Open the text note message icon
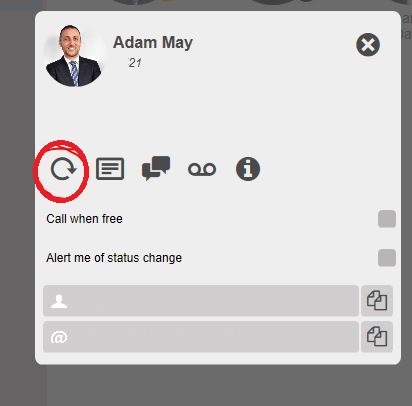Image resolution: width=412 pixels, height=406 pixels. click(x=110, y=169)
